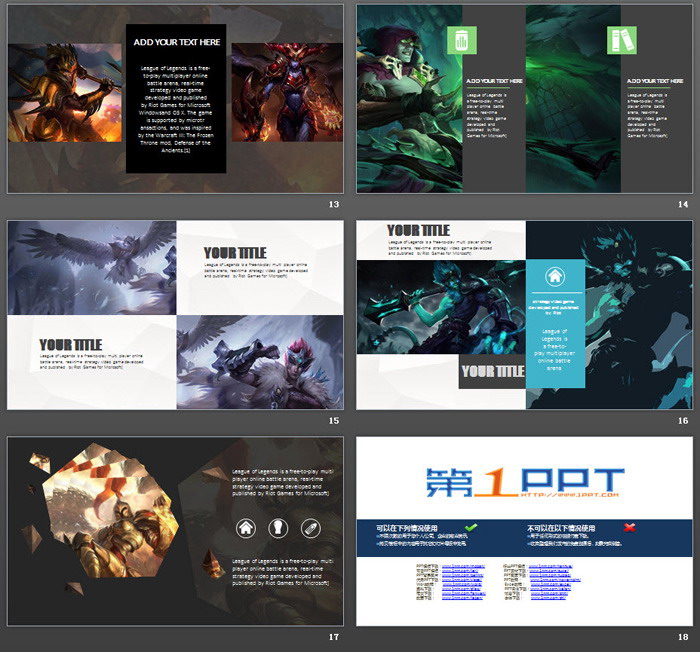Click 'YOUR TITLE' in the dark gray box on slide 16

pyautogui.click(x=493, y=372)
